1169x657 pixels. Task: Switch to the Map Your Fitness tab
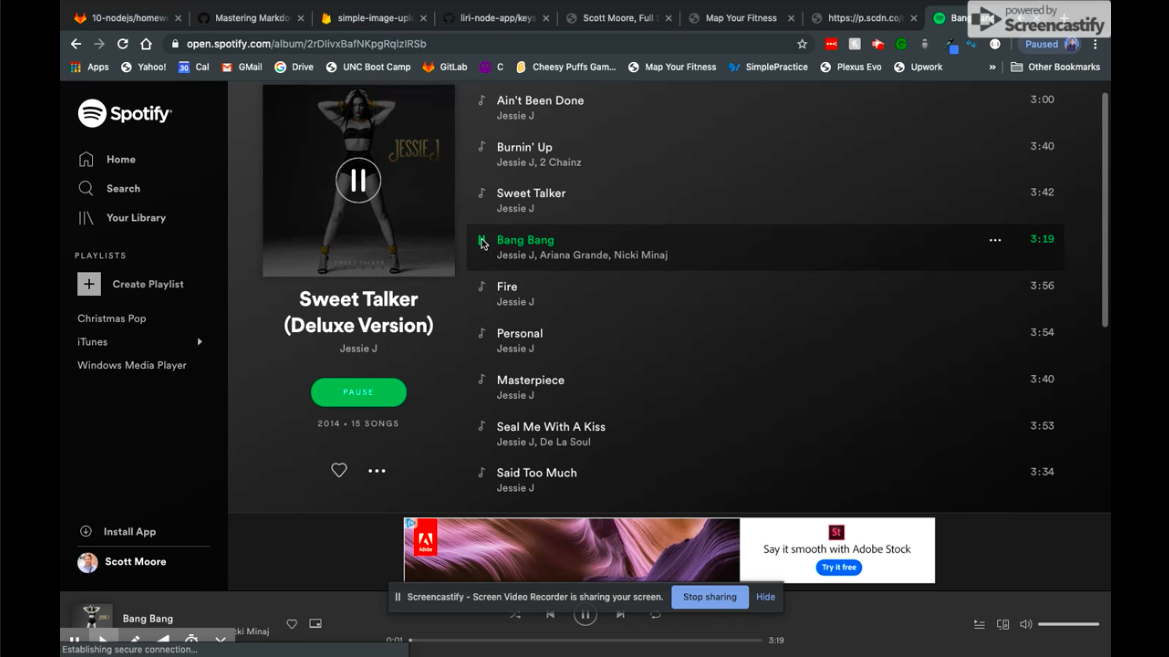tap(741, 18)
